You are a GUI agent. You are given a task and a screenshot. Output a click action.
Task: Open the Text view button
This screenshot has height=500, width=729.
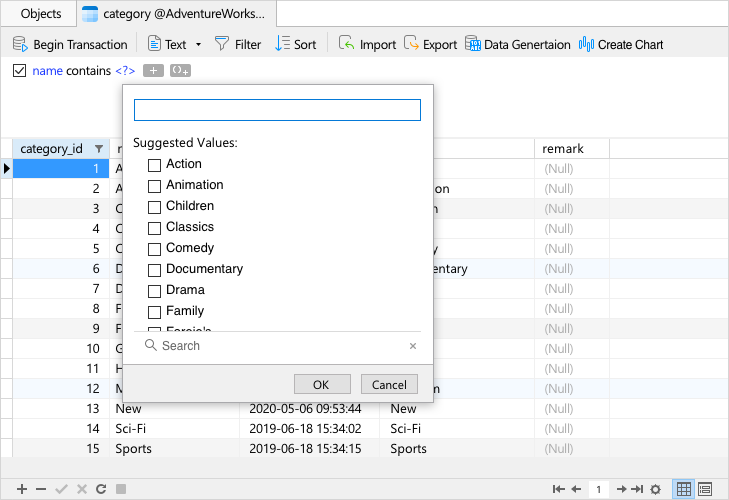tap(166, 44)
